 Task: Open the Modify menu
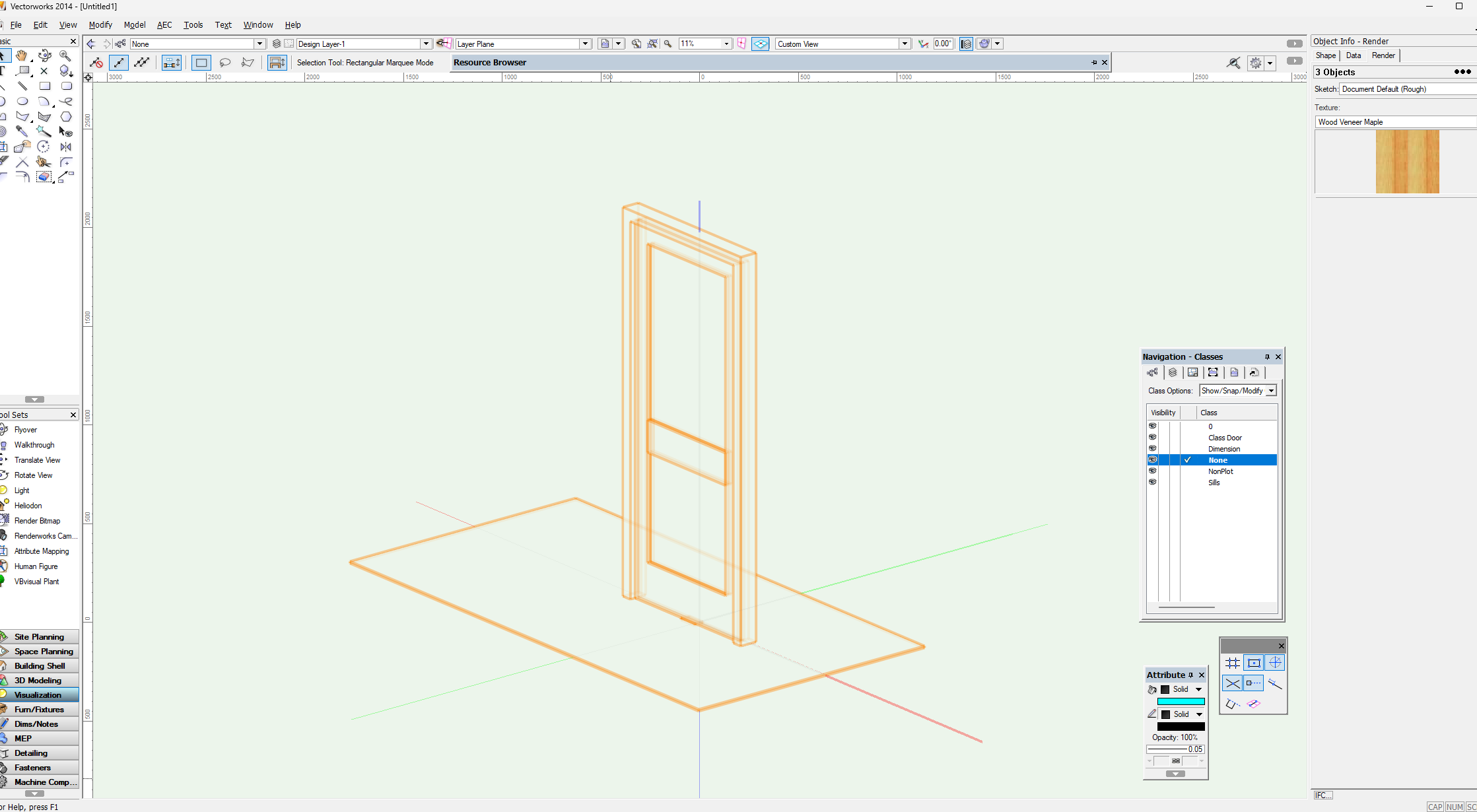(x=100, y=25)
